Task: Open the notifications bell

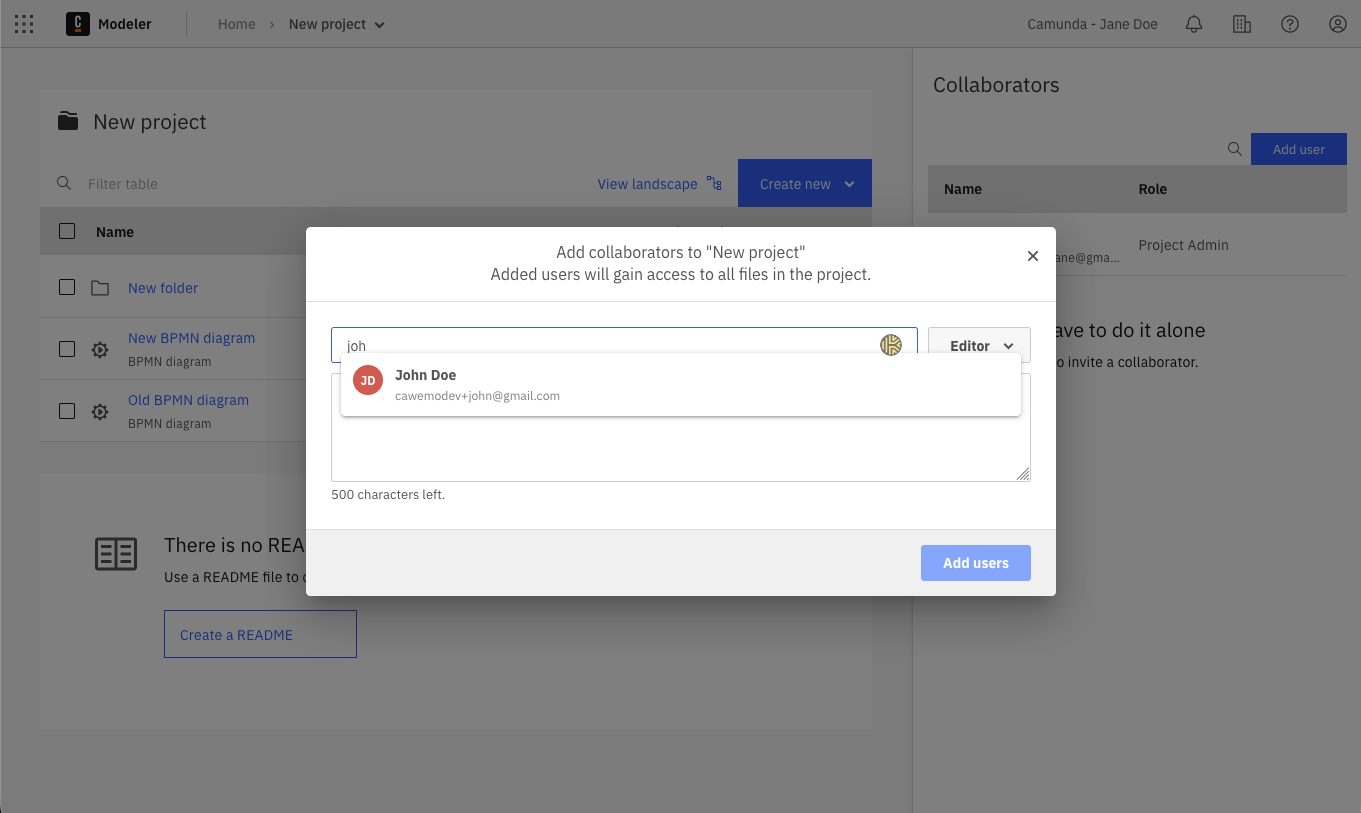Action: [x=1193, y=24]
